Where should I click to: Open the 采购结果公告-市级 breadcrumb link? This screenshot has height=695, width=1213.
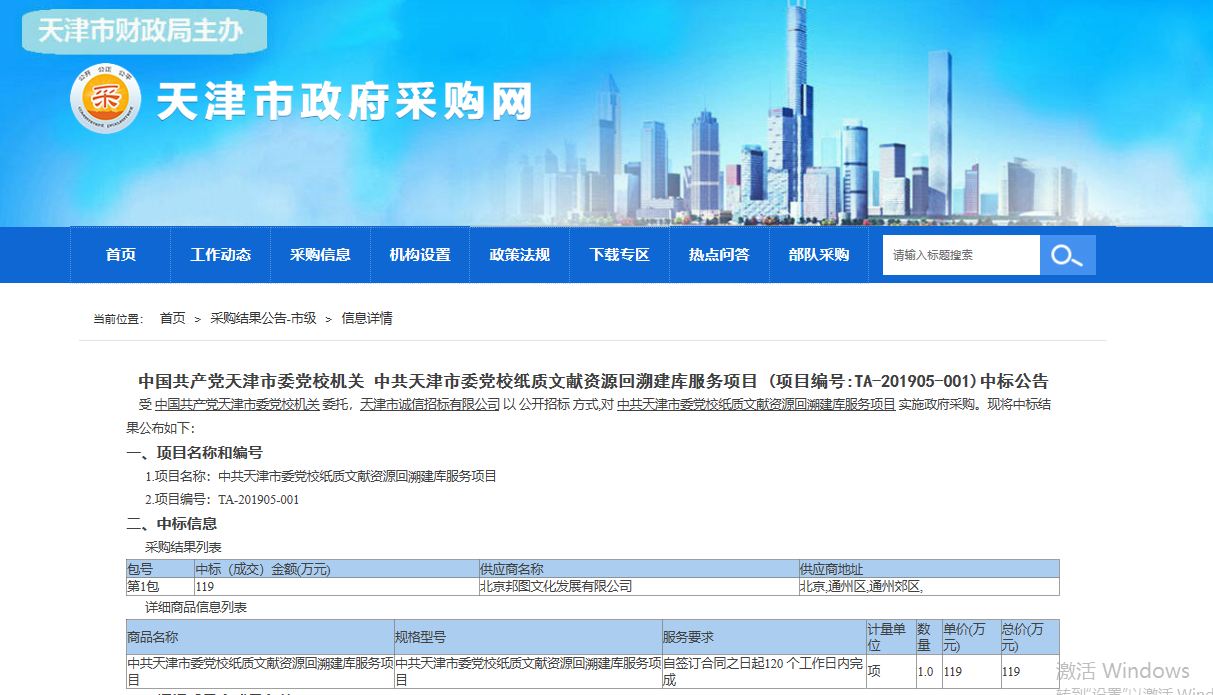(263, 318)
